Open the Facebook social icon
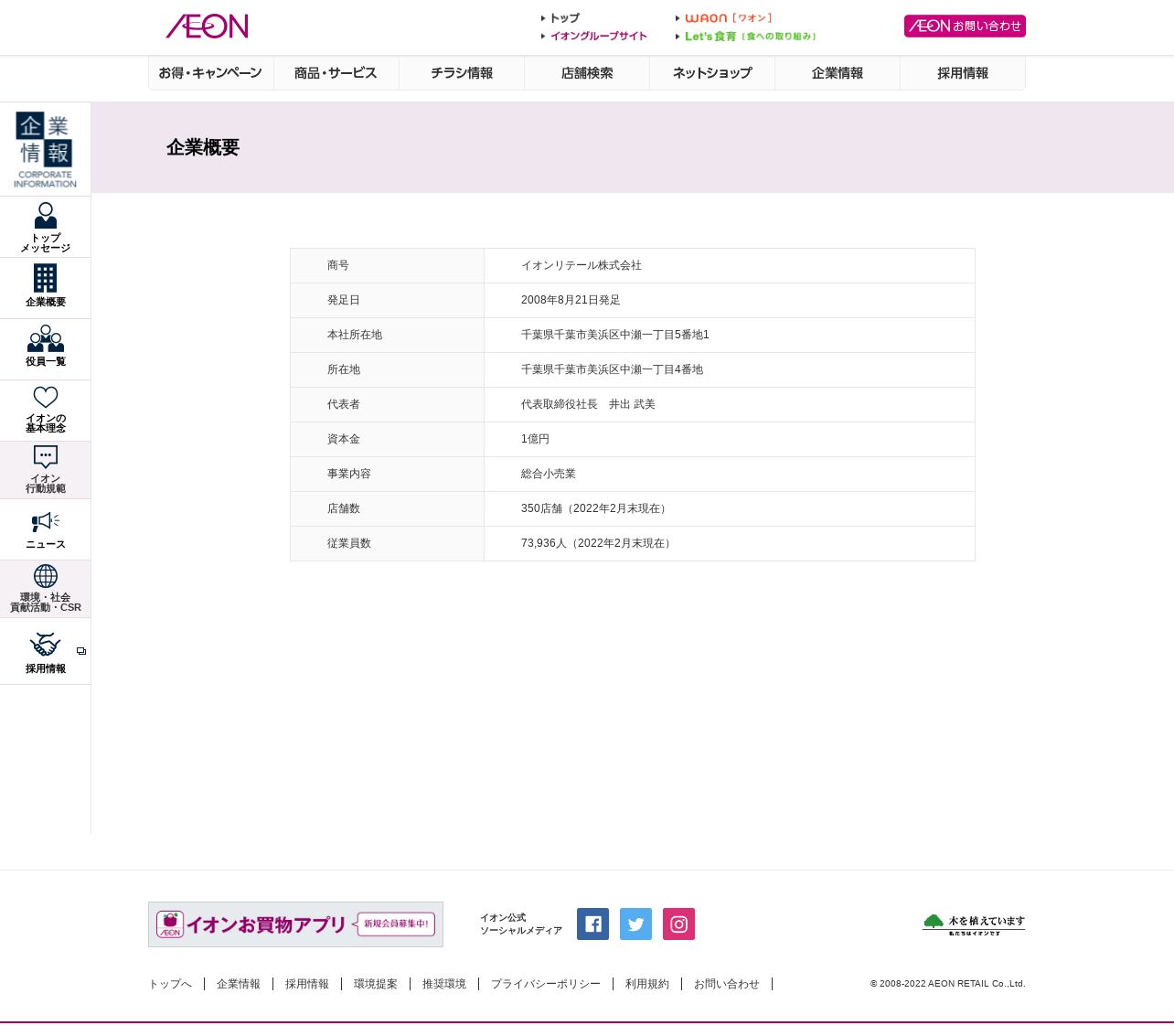 click(592, 924)
